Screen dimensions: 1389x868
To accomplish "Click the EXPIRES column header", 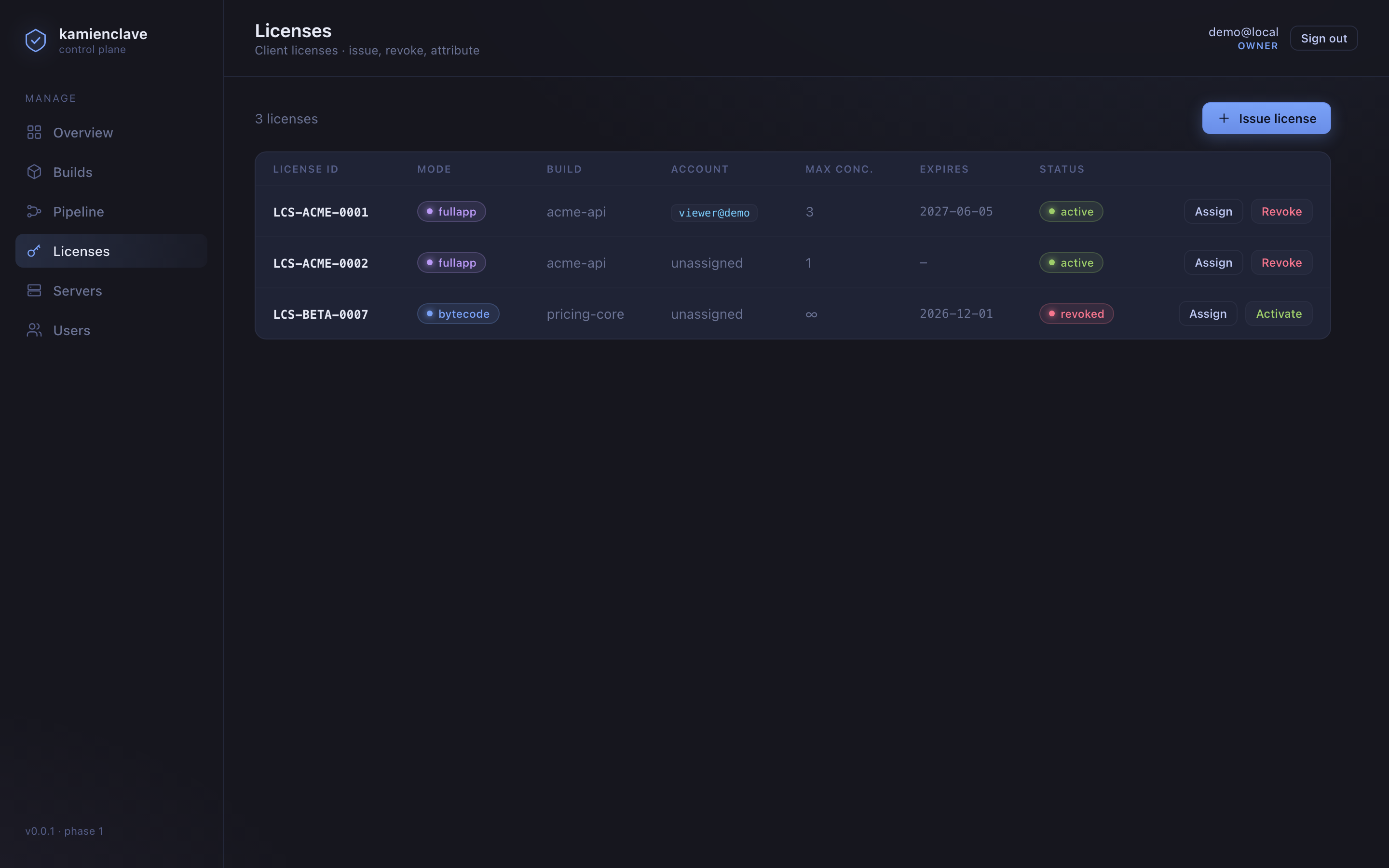I will [x=943, y=169].
